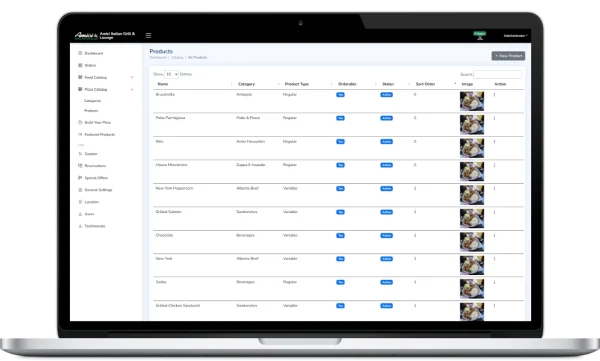
Task: Sort table by Orderable column
Action: (x=347, y=84)
